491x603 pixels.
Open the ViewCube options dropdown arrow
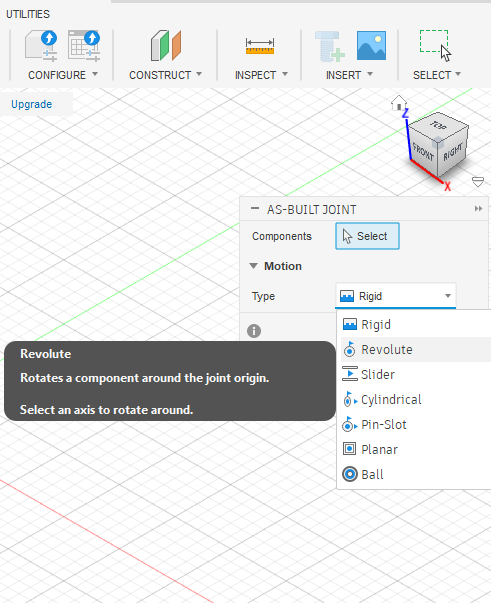[478, 182]
